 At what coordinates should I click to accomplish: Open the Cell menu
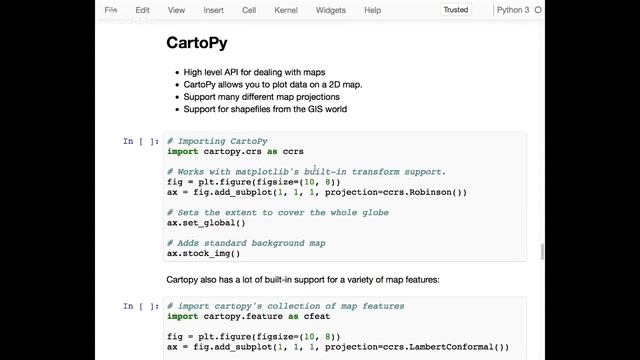click(x=249, y=10)
